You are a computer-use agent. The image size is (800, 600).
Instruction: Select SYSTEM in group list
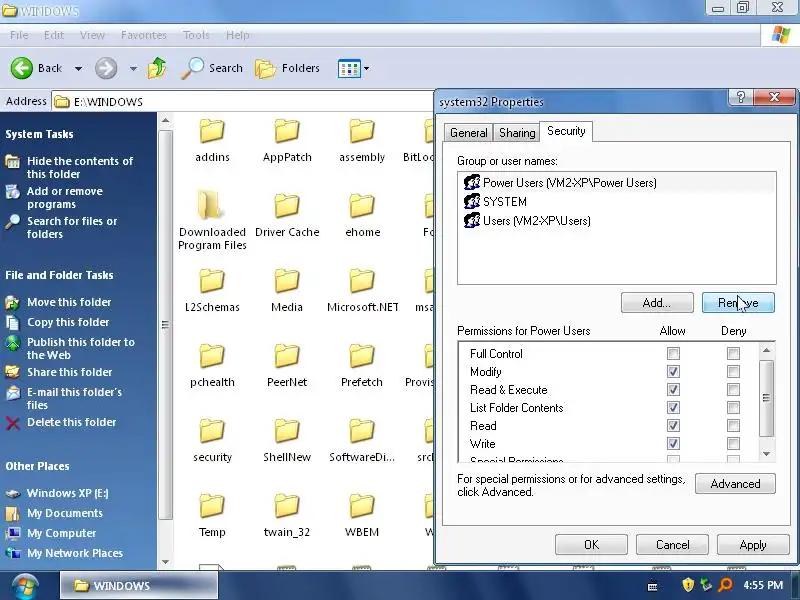pos(617,202)
